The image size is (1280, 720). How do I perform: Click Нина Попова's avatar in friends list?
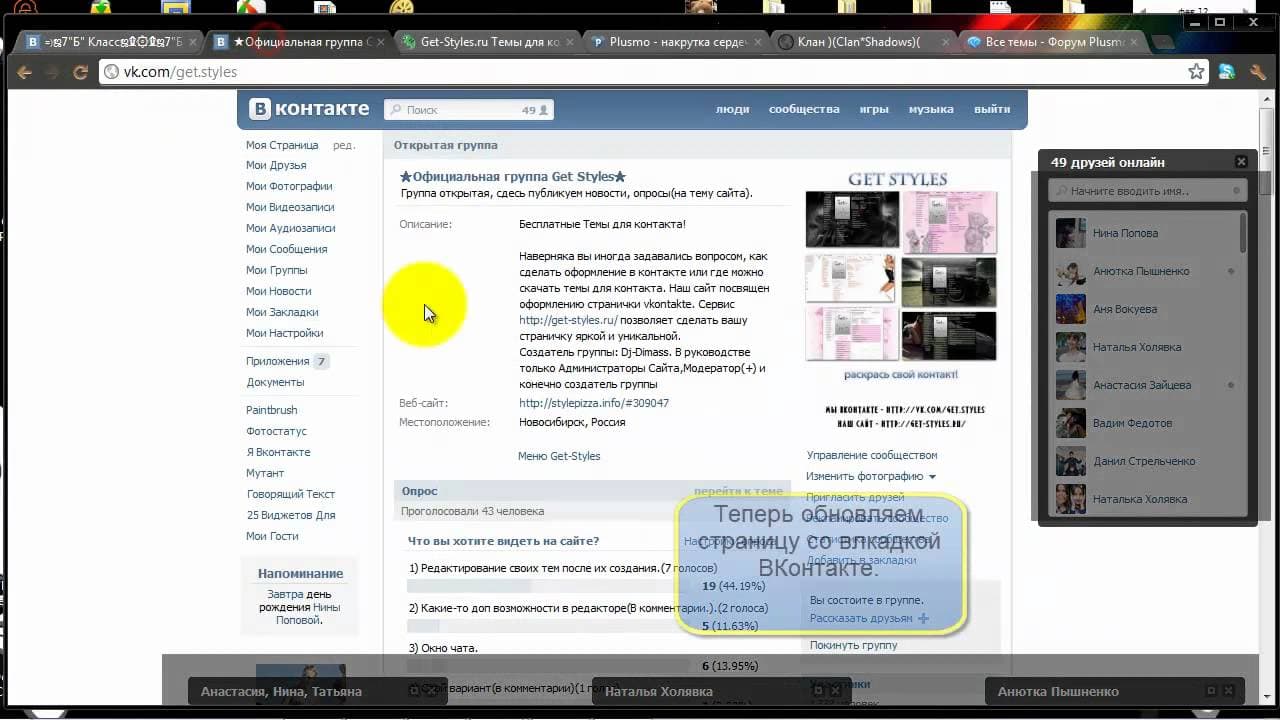click(1071, 233)
